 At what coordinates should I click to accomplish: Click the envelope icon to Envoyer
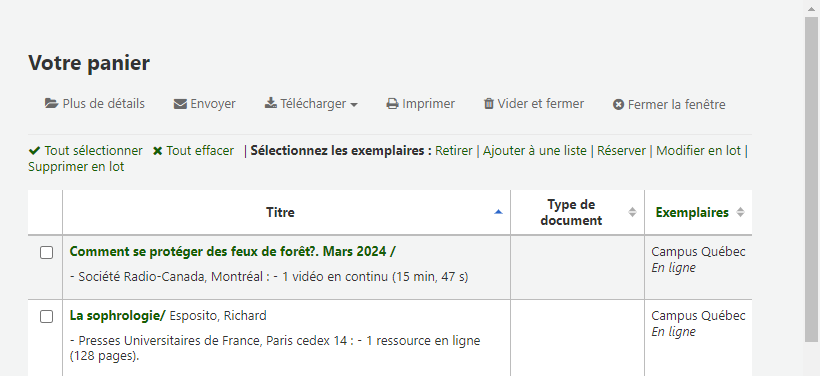[x=180, y=104]
